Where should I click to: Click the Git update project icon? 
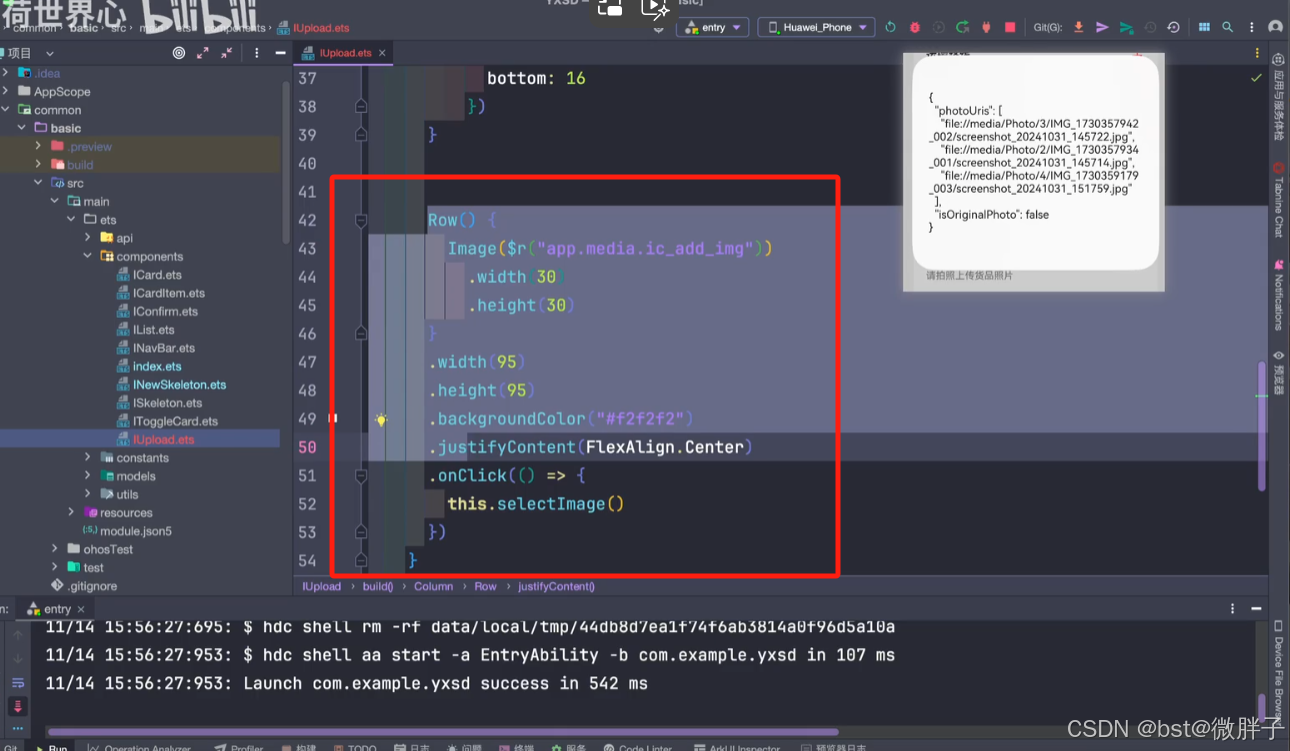coord(1079,27)
